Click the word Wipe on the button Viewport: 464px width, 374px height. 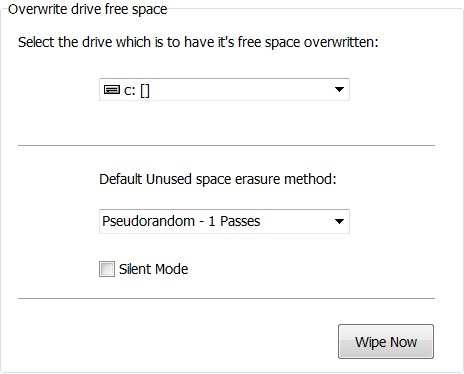371,342
